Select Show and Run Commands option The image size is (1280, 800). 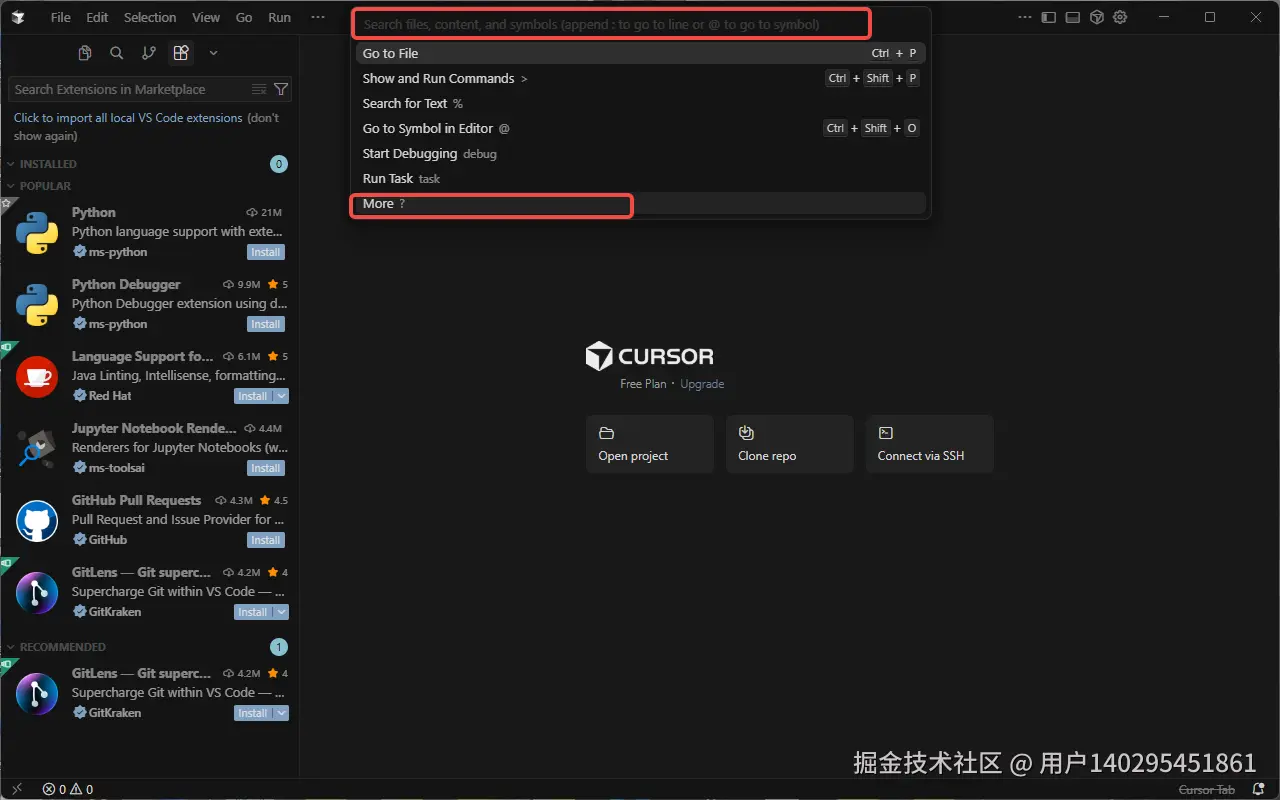point(641,78)
